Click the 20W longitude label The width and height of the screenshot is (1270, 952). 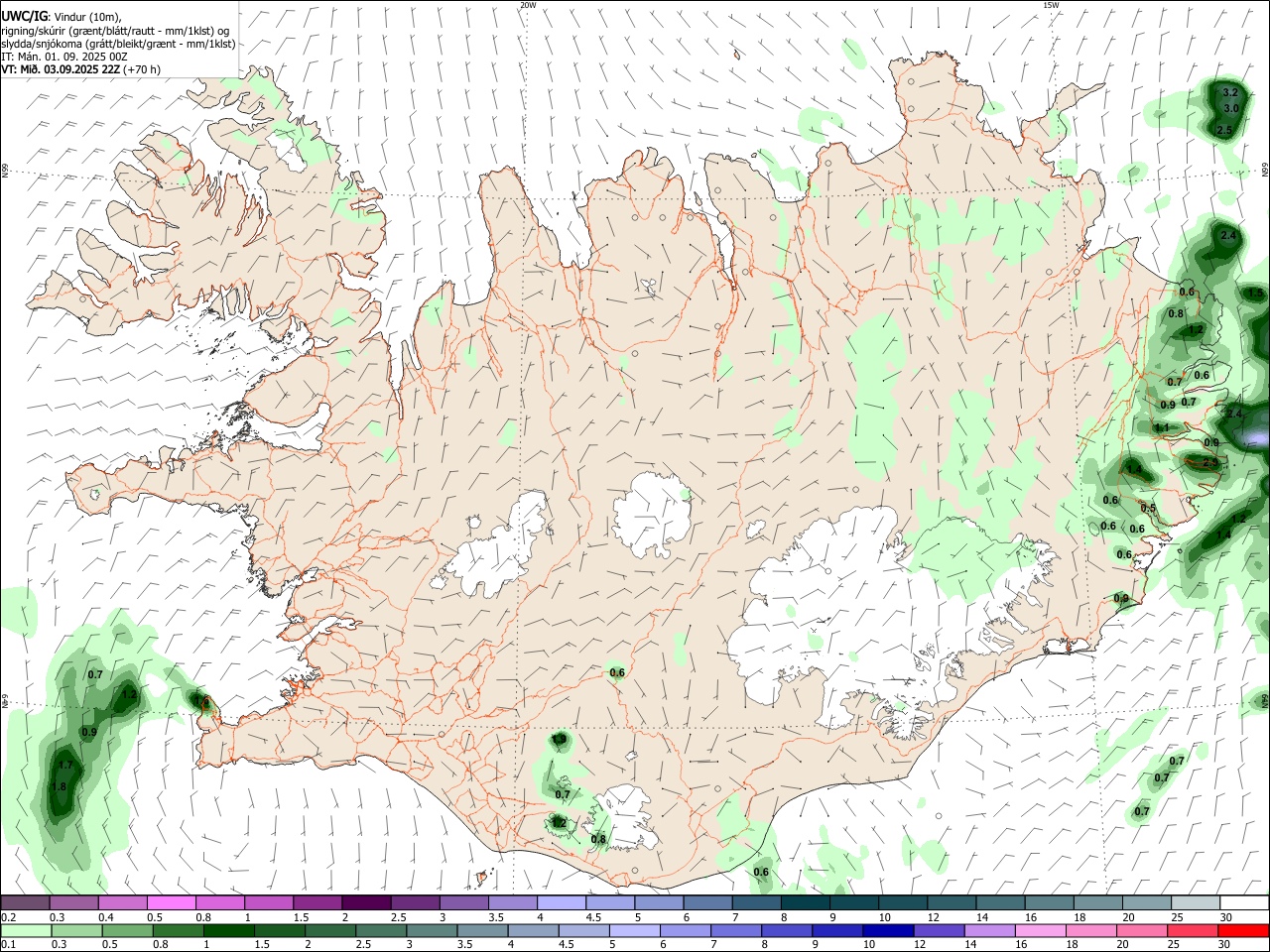[x=528, y=5]
